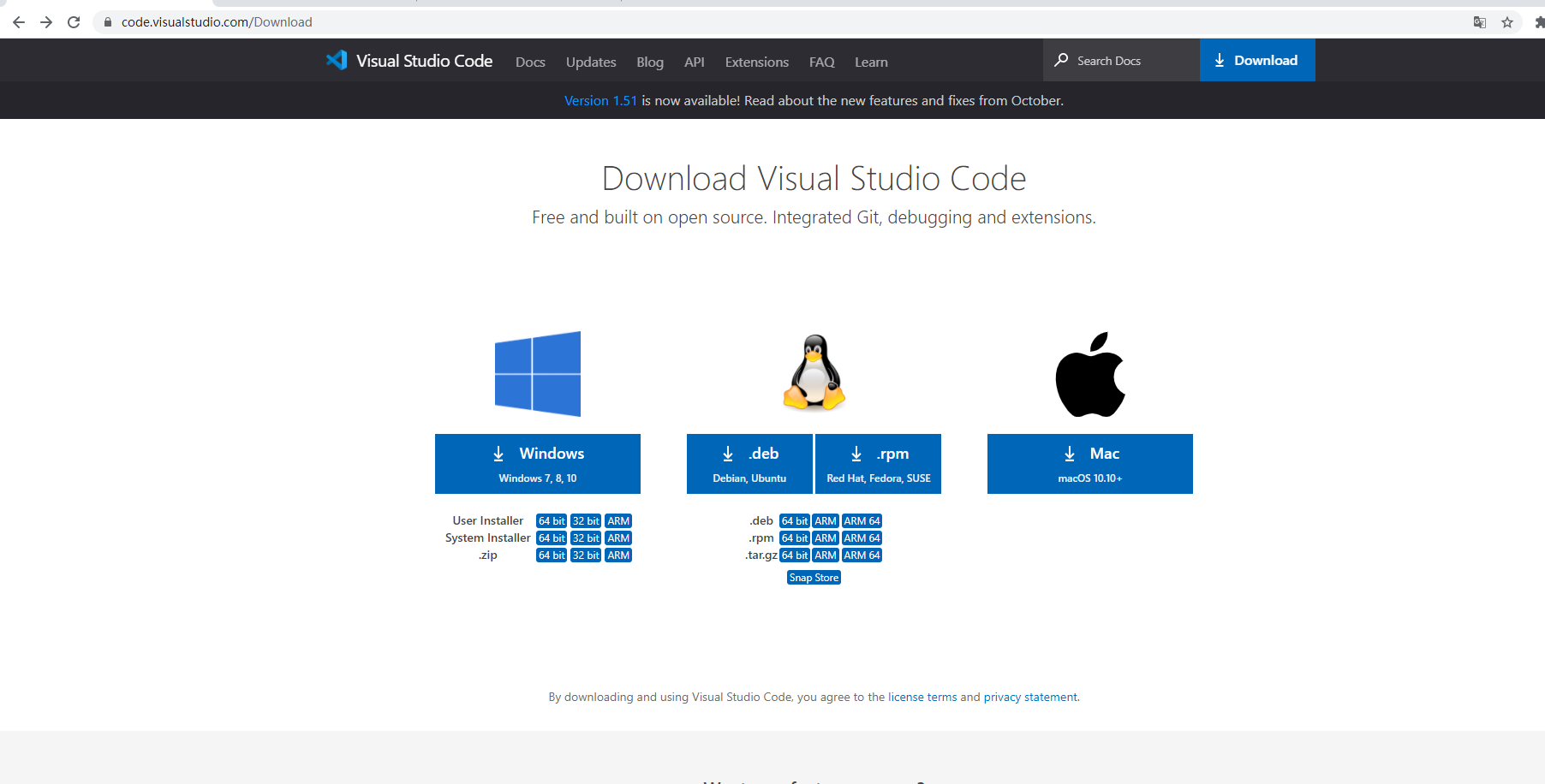Download the Mac macOS 10.10+ build

click(x=1090, y=464)
